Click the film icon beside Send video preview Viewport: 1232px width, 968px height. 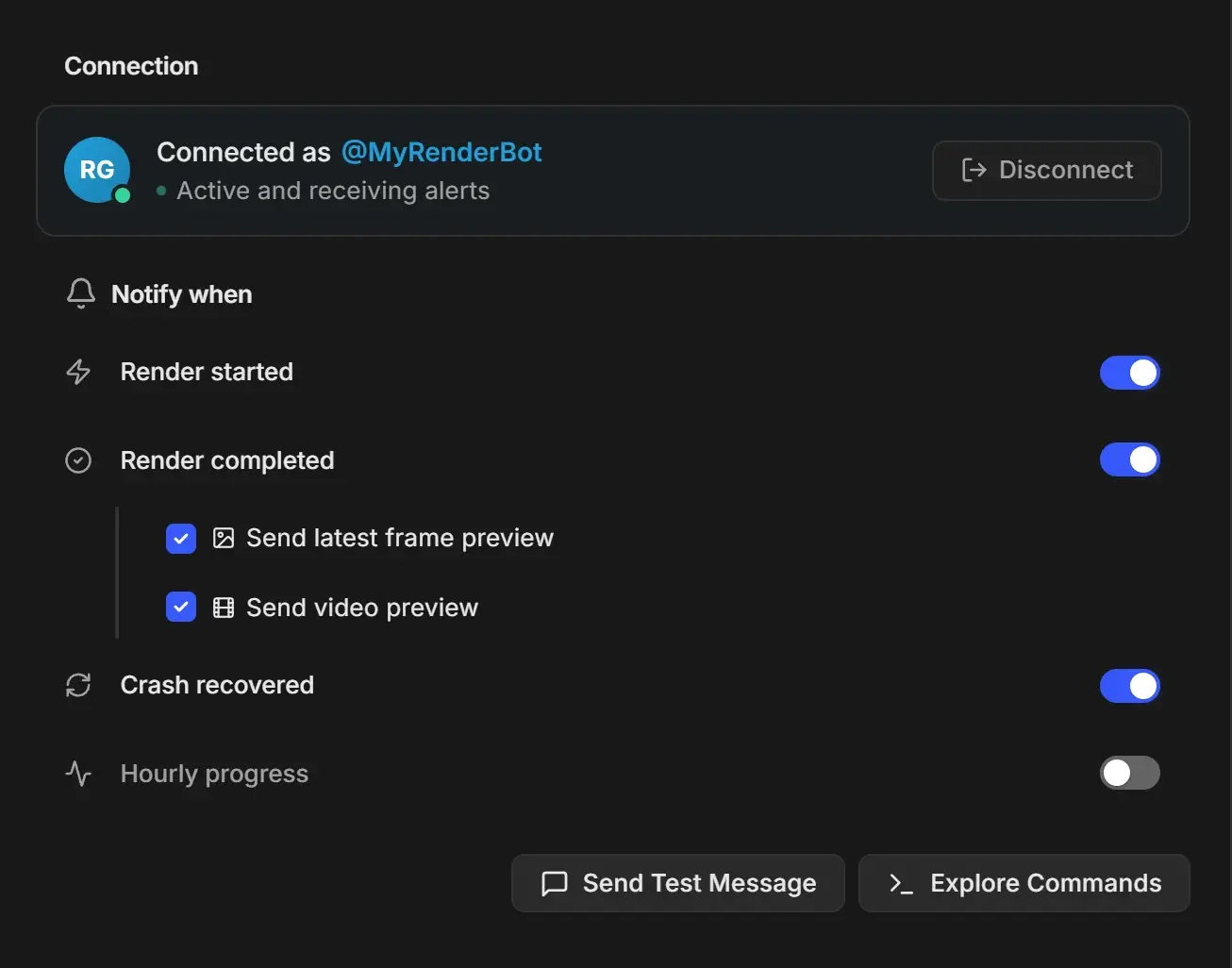(x=224, y=608)
